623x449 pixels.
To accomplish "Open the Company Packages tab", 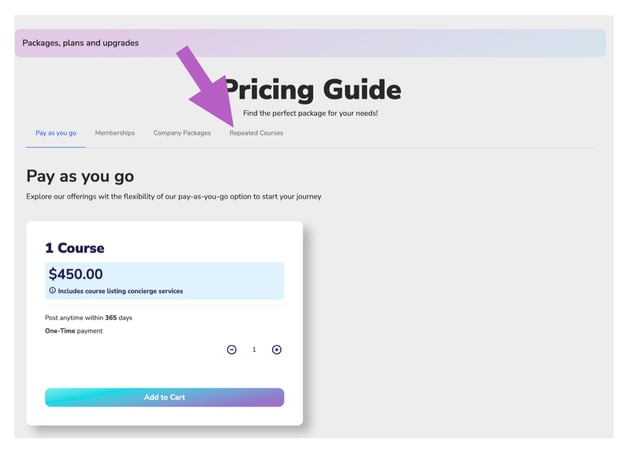I will coord(182,133).
